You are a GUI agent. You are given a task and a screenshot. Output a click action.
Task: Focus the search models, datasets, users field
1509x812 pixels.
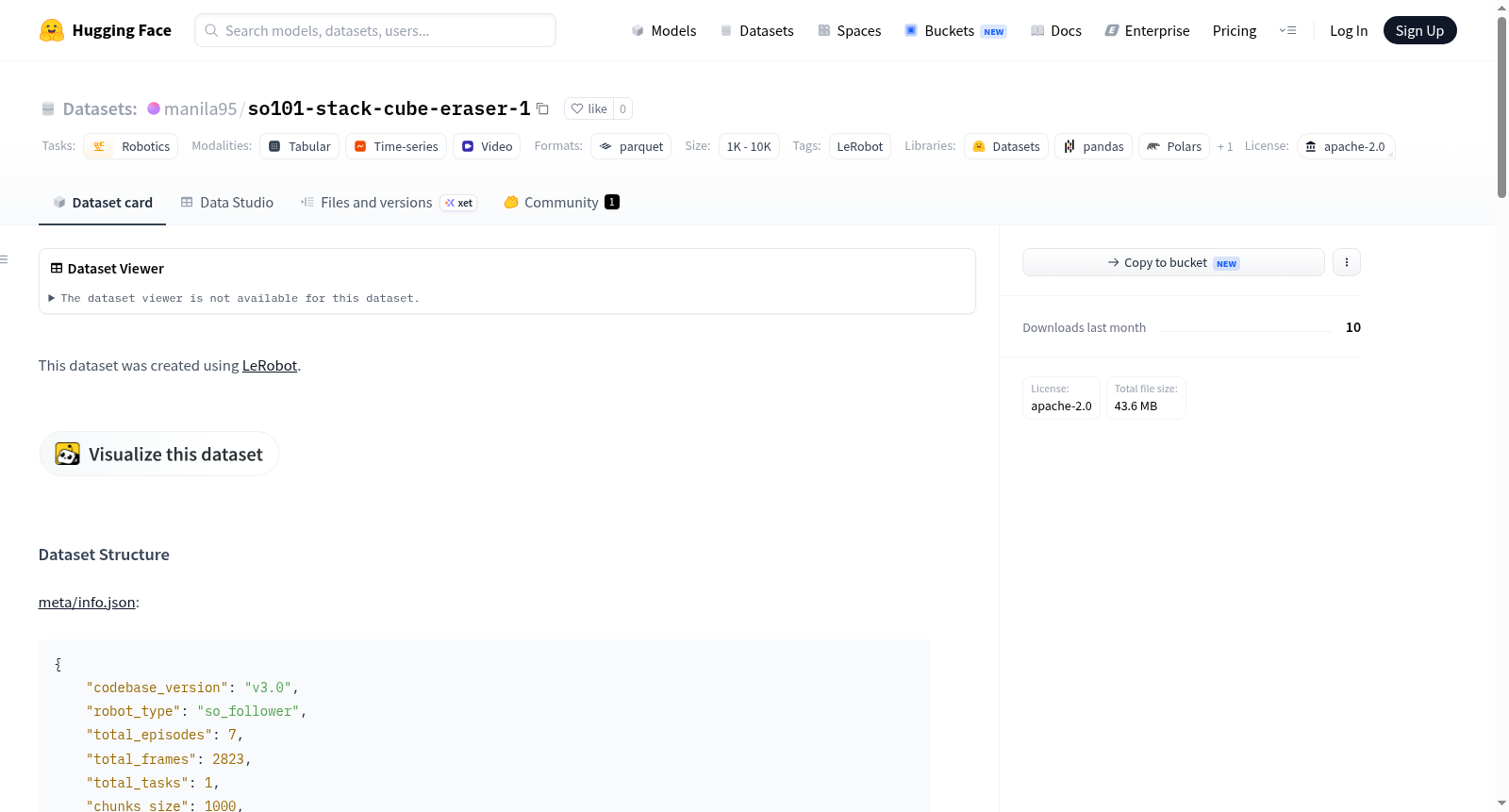coord(375,30)
